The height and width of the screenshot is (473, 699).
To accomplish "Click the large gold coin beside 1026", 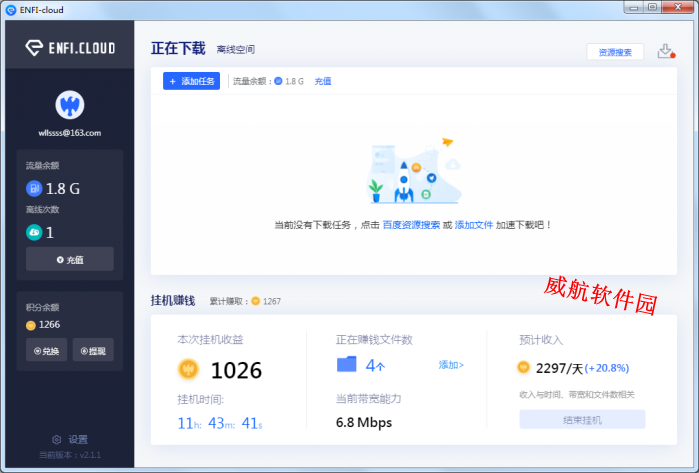I will tap(188, 370).
